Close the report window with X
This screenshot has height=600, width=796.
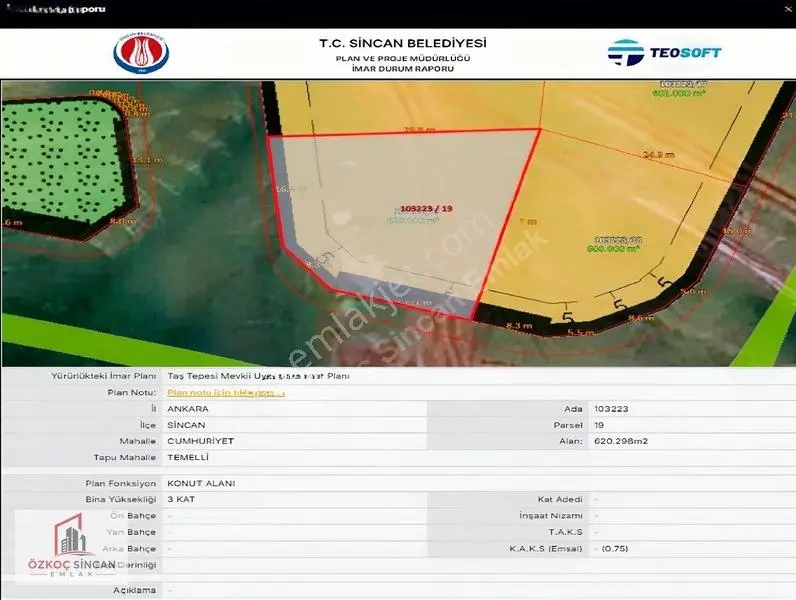coord(788,9)
